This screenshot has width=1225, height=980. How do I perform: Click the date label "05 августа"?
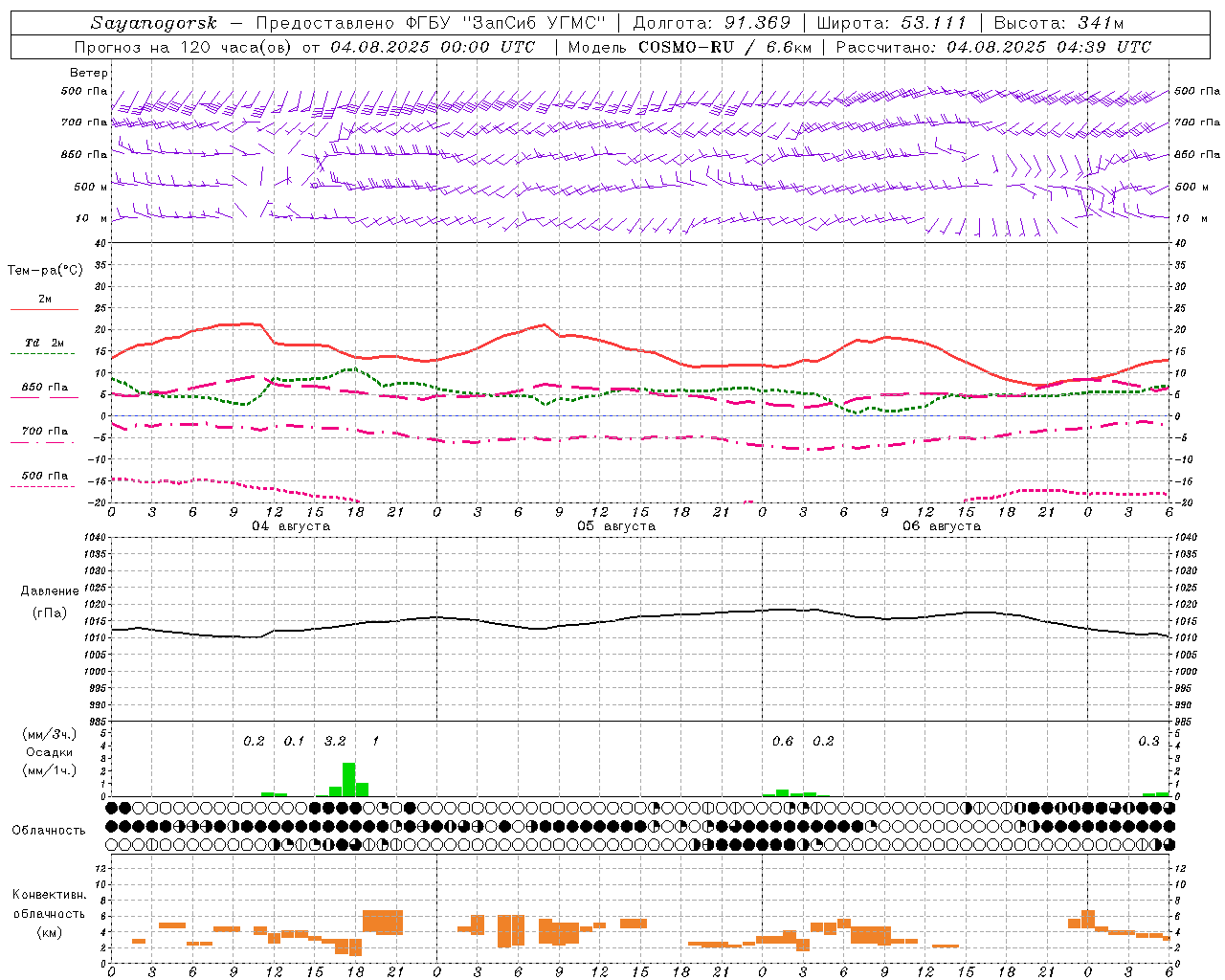click(x=616, y=526)
